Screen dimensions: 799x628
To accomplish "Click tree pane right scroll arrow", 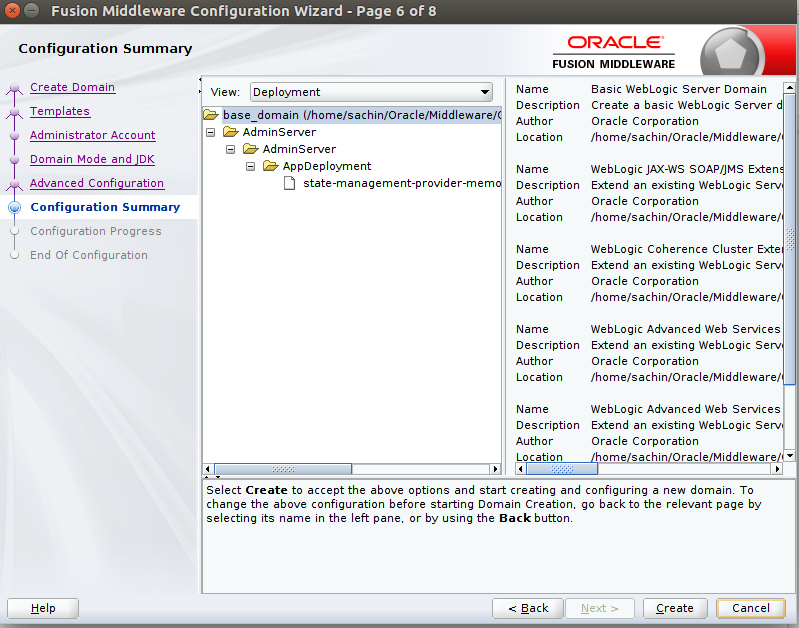I will 495,469.
